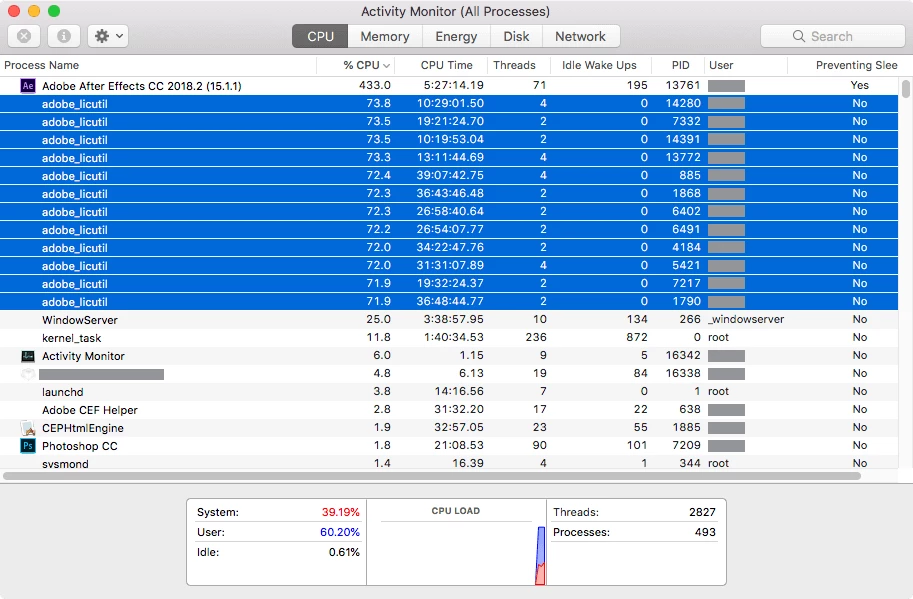
Task: Select adobe_licutil with PID 1868
Action: click(449, 194)
